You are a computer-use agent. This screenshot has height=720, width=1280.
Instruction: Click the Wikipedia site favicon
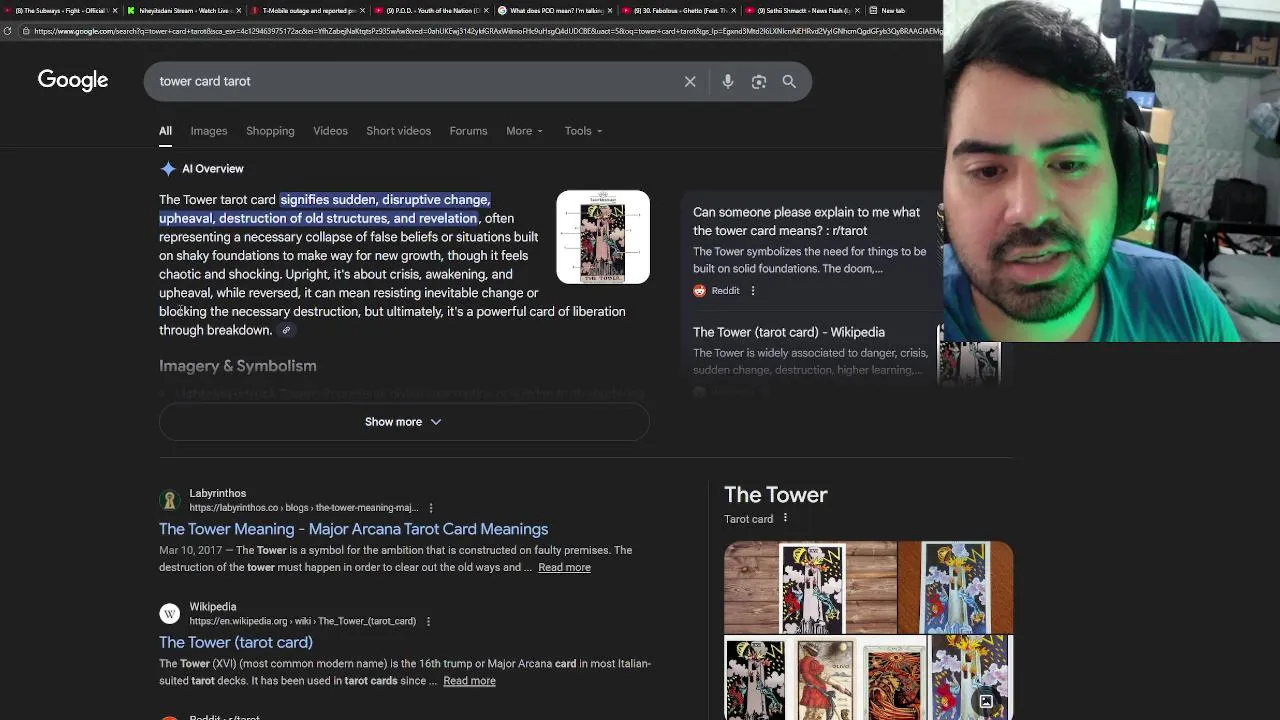169,613
